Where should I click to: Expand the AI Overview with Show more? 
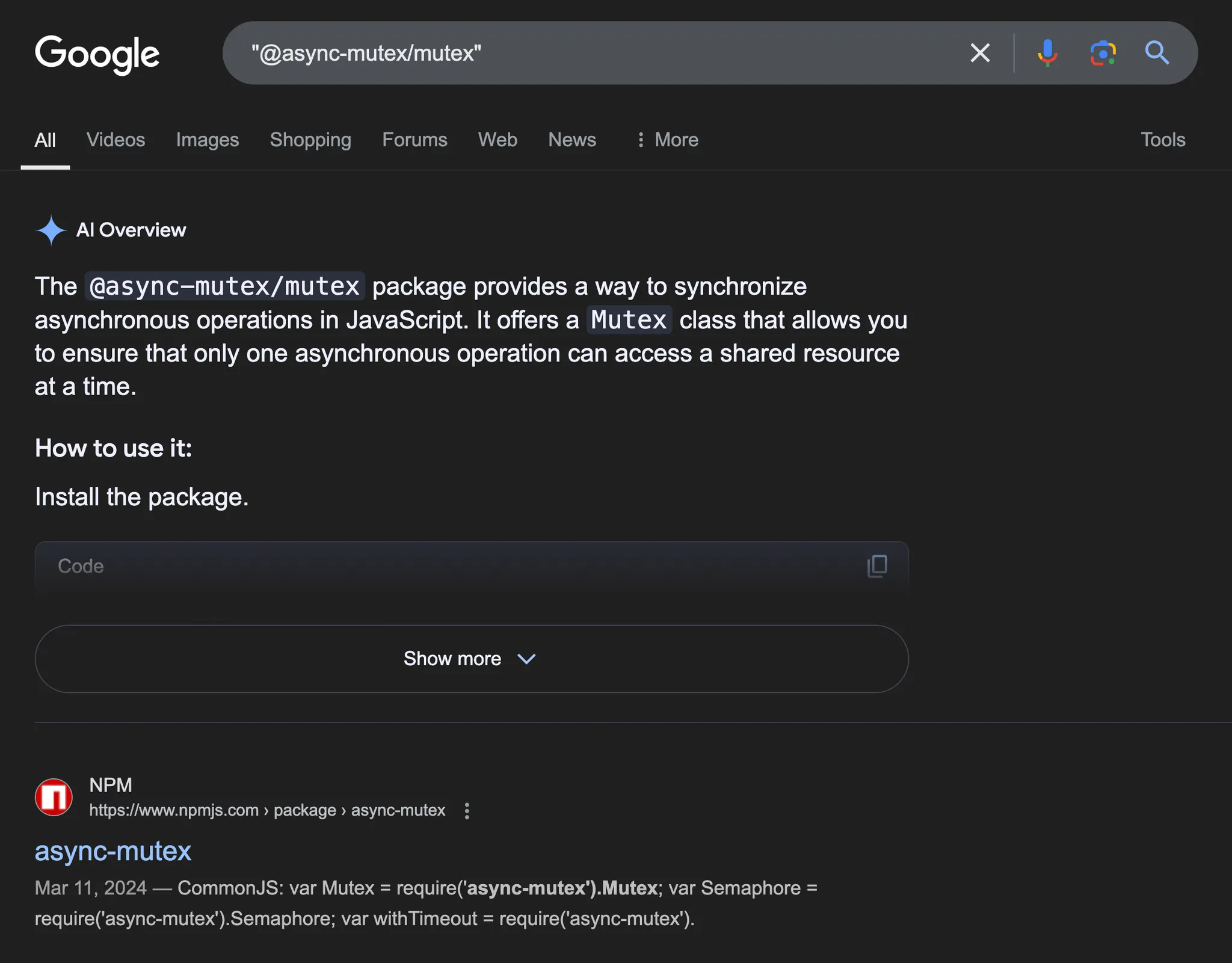click(472, 659)
